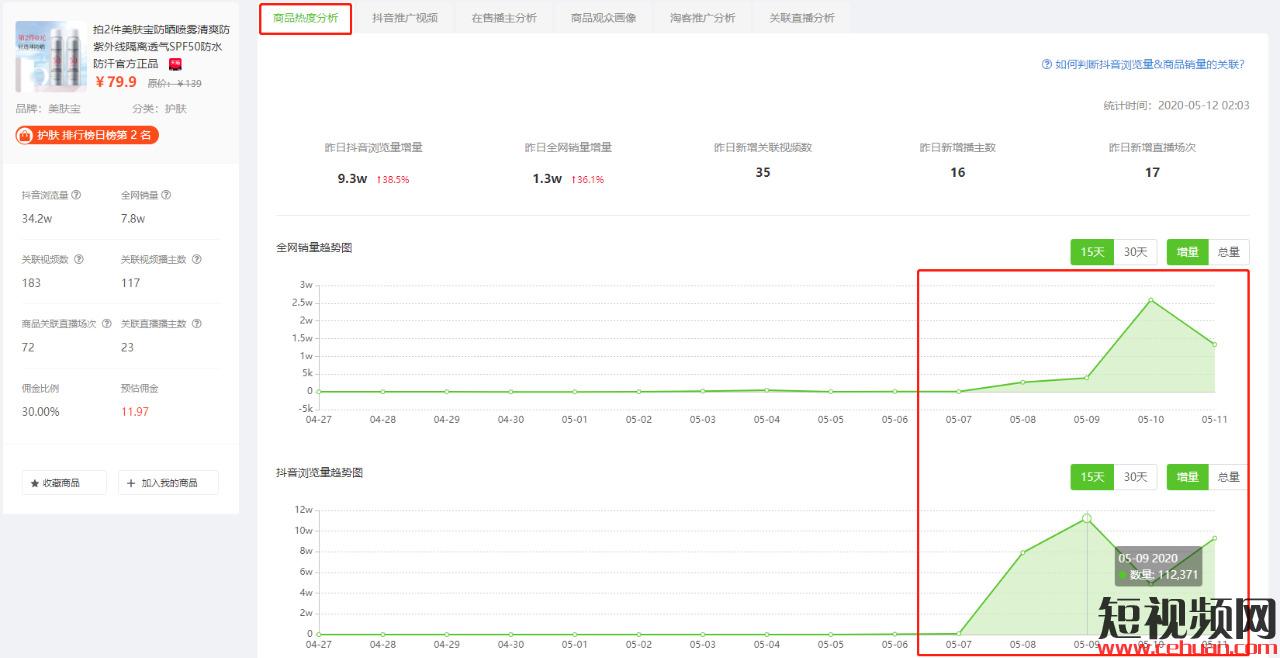Click the red Tmall badge after product title
Screen dimensions: 1280x658
[175, 64]
